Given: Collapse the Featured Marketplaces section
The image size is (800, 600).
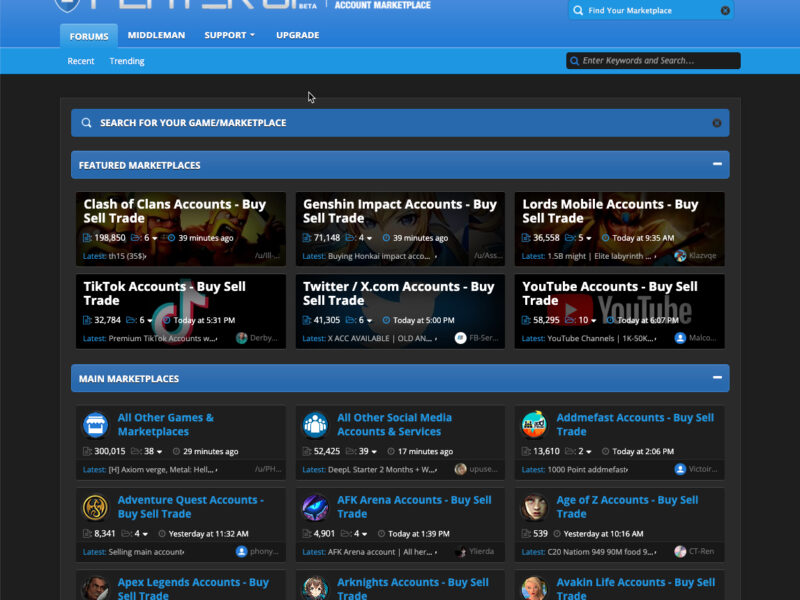Looking at the screenshot, I should point(716,165).
